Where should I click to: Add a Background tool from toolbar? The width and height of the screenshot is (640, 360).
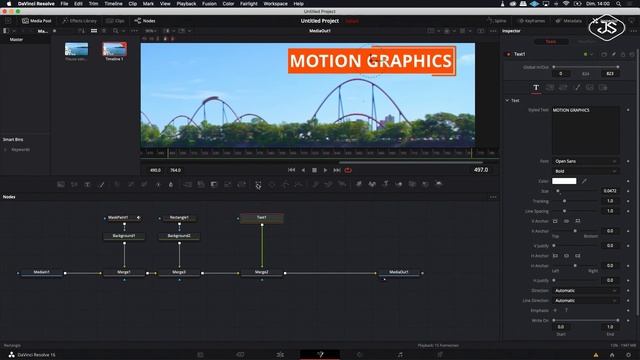click(61, 184)
